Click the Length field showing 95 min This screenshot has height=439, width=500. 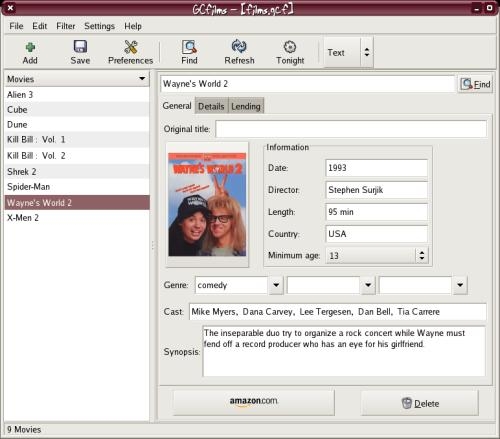tap(376, 212)
